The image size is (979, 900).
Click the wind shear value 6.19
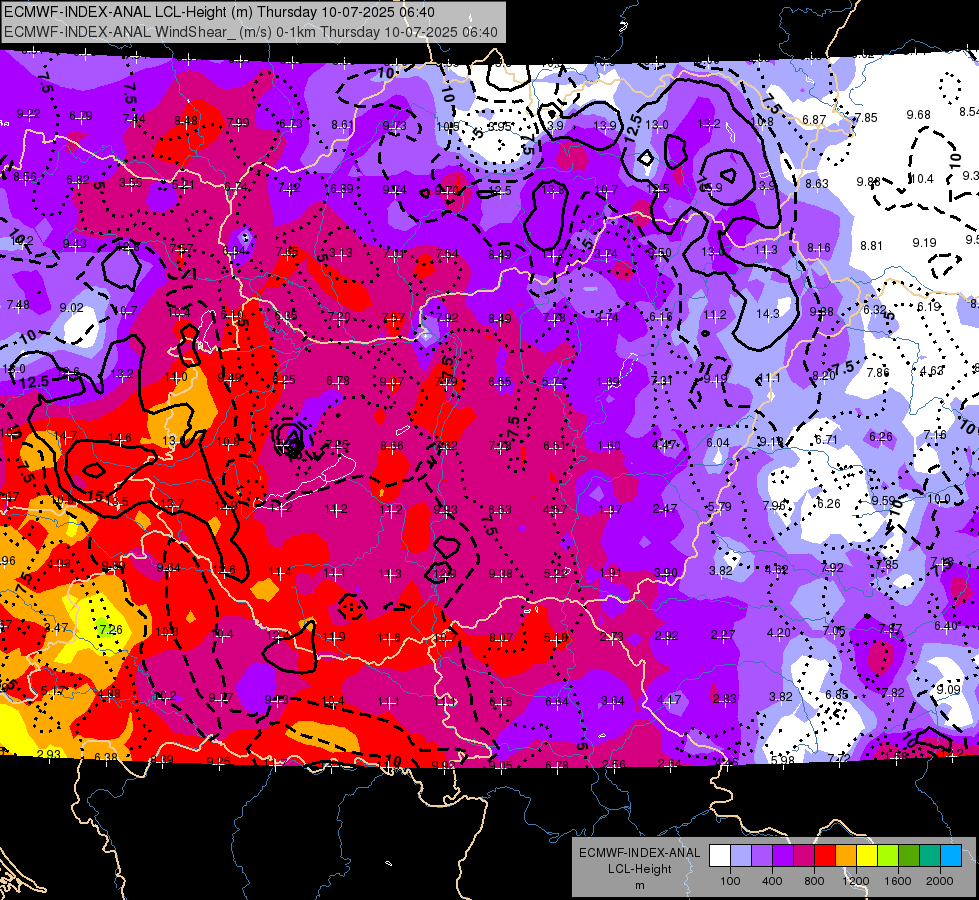click(929, 306)
